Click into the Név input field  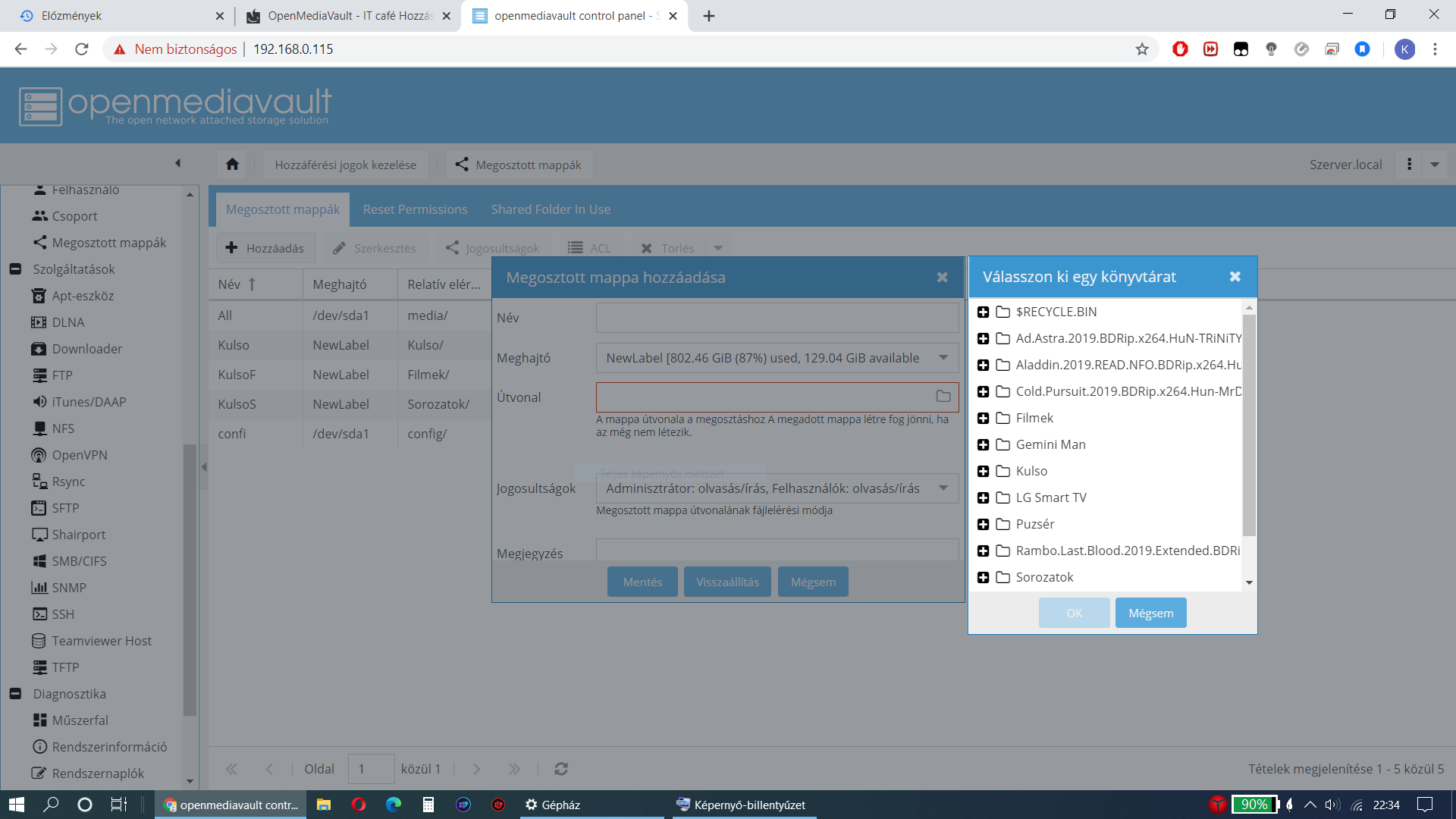(x=777, y=318)
